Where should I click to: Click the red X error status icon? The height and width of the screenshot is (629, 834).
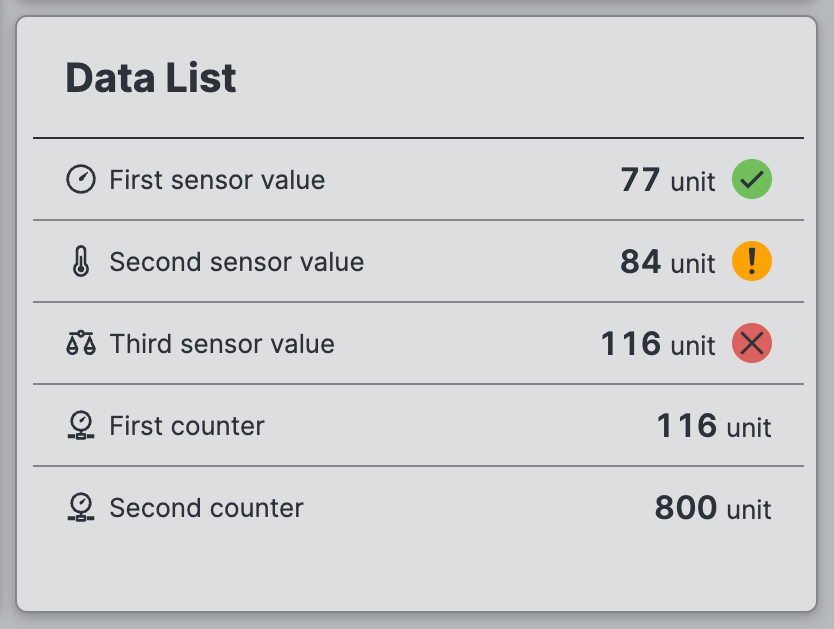coord(752,344)
